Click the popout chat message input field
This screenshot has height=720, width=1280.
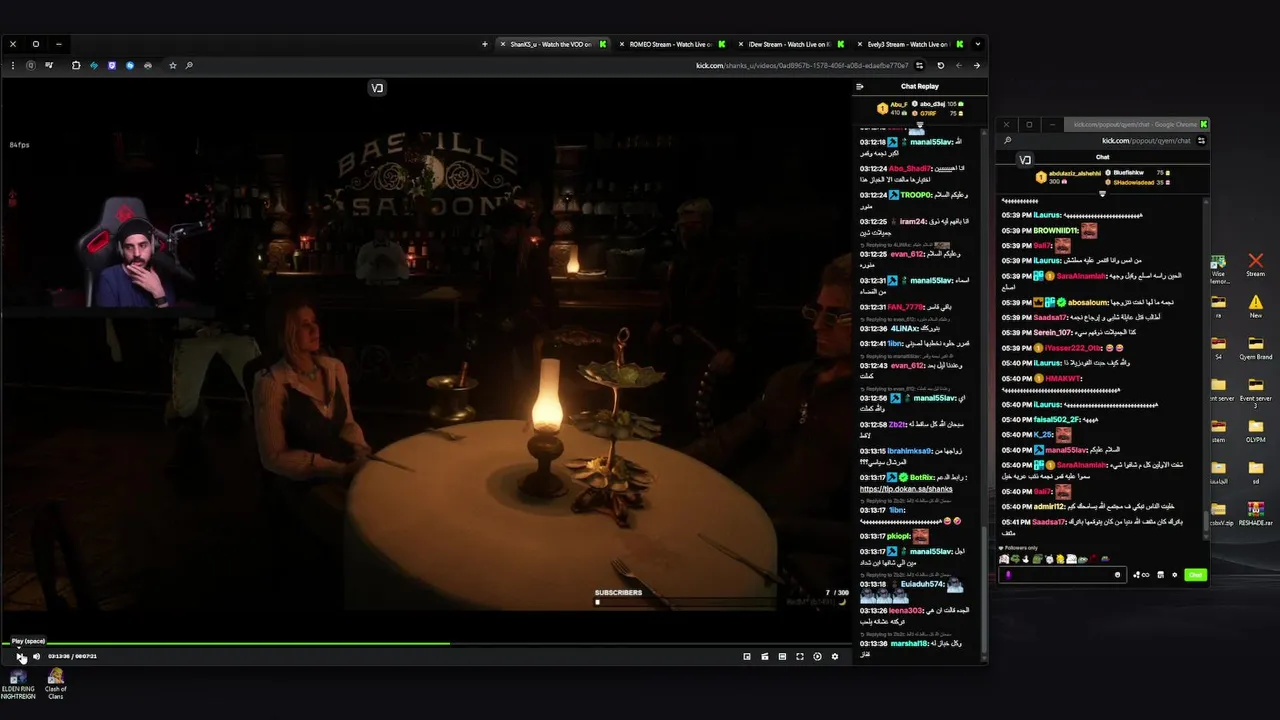point(1062,575)
